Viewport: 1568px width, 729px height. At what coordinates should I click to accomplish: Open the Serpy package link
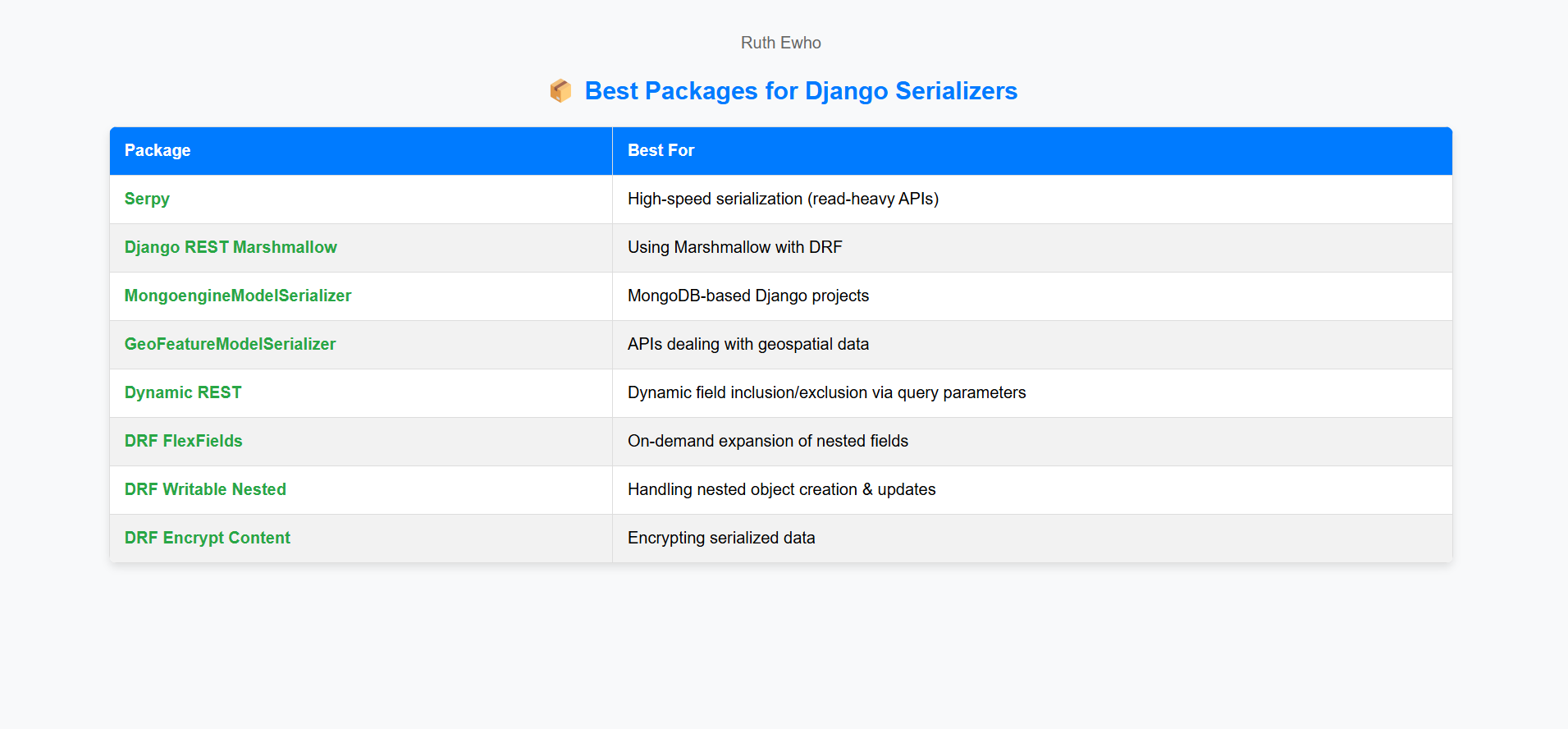pos(147,199)
